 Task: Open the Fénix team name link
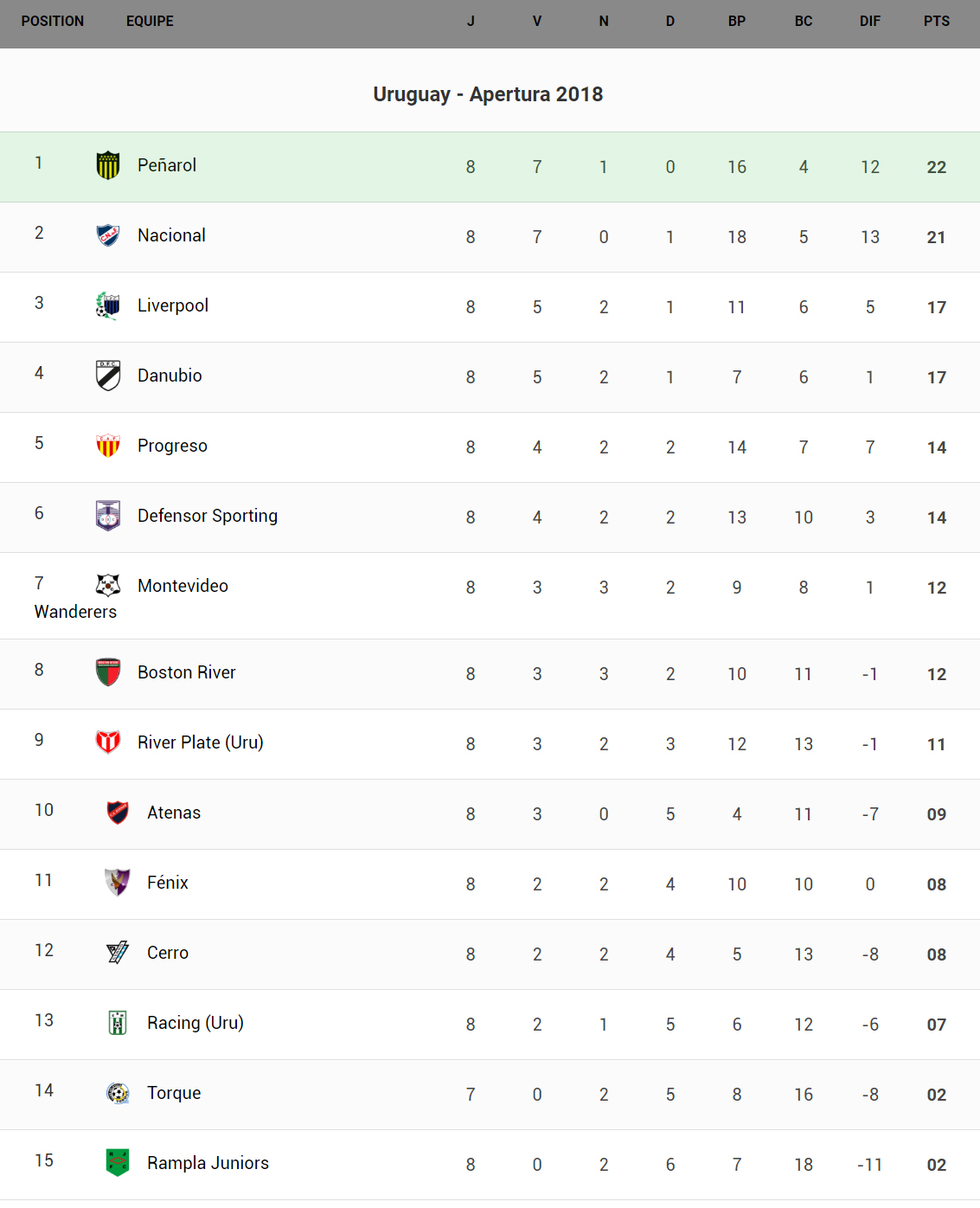pyautogui.click(x=168, y=883)
